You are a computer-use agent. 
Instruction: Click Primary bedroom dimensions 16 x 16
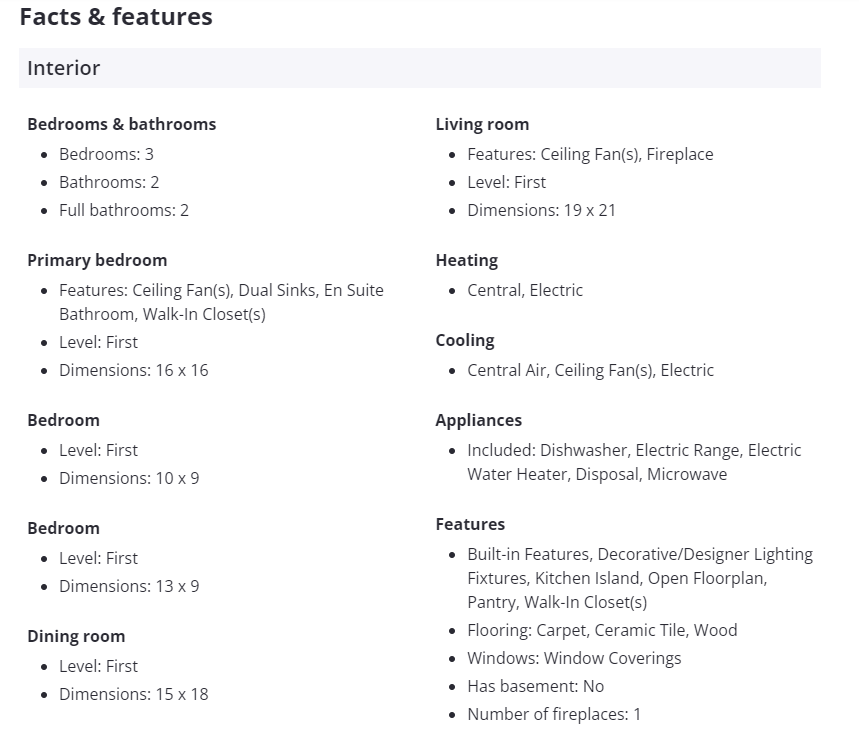[x=133, y=370]
